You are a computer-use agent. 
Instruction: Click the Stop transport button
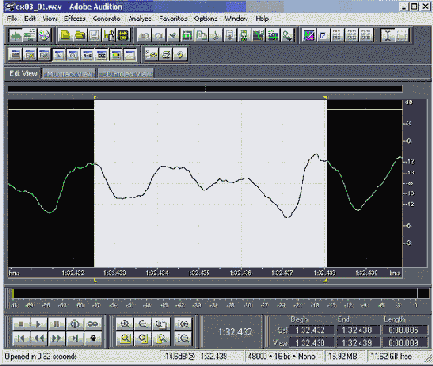(21, 324)
